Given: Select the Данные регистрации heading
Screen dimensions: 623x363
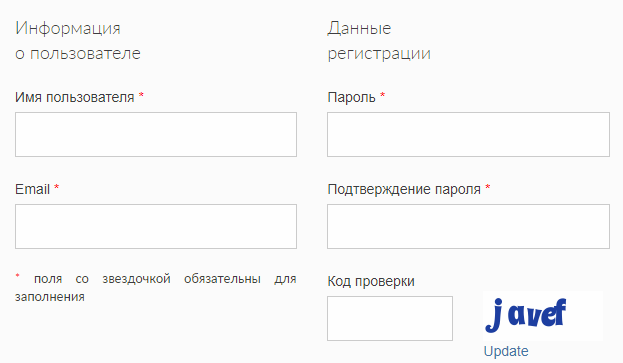Looking at the screenshot, I should click(379, 41).
